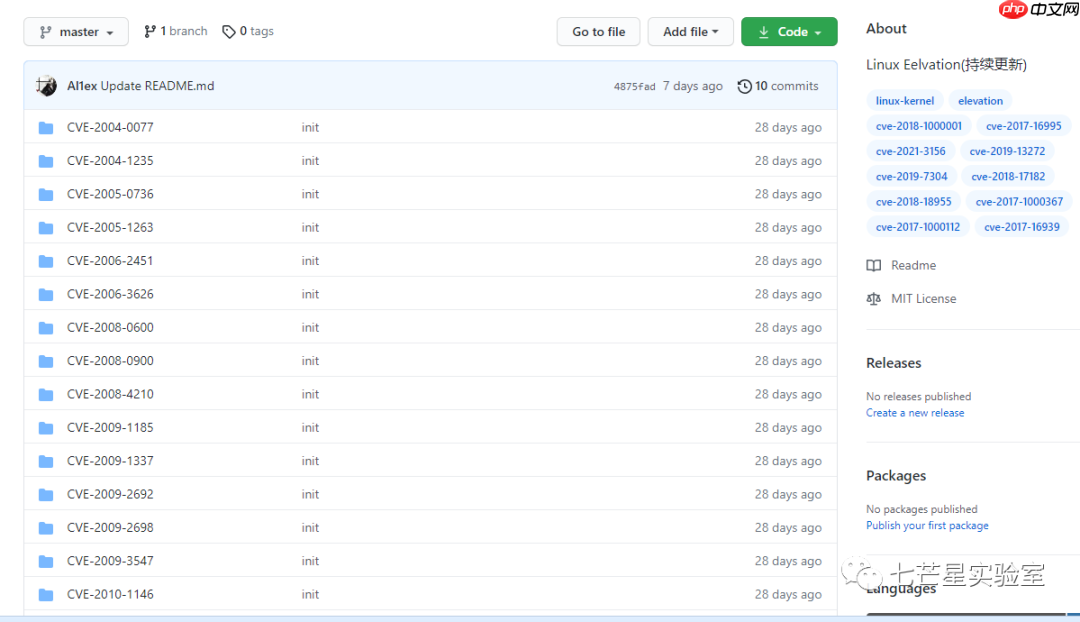Image resolution: width=1080 pixels, height=622 pixels.
Task: Click the folder icon for CVE-2004-0077
Action: pyautogui.click(x=46, y=127)
